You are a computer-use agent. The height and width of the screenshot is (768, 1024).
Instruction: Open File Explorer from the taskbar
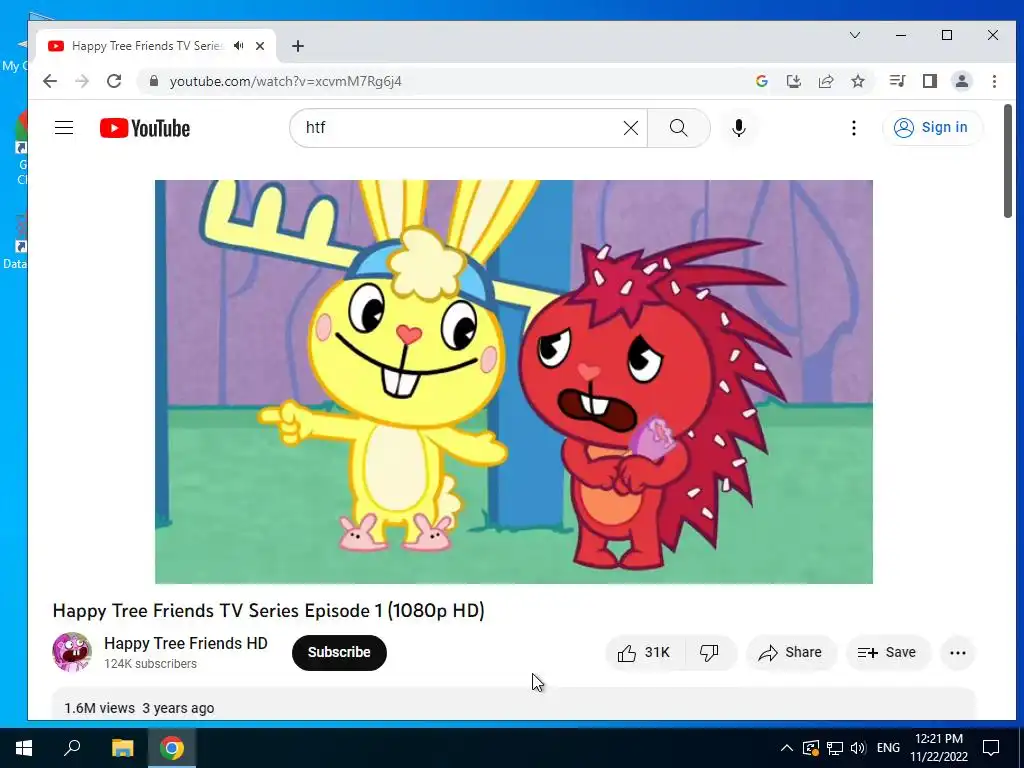tap(122, 748)
